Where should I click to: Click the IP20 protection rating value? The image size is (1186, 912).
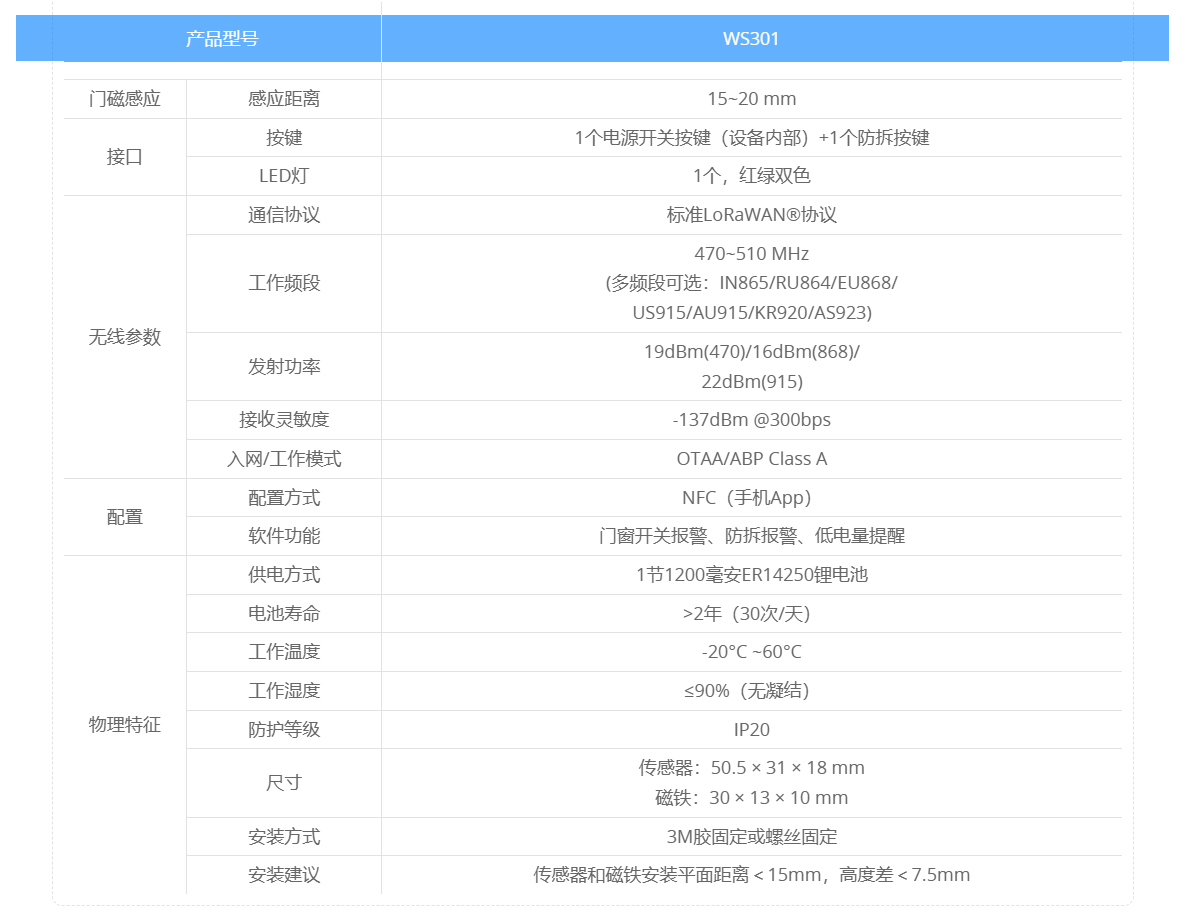(751, 730)
